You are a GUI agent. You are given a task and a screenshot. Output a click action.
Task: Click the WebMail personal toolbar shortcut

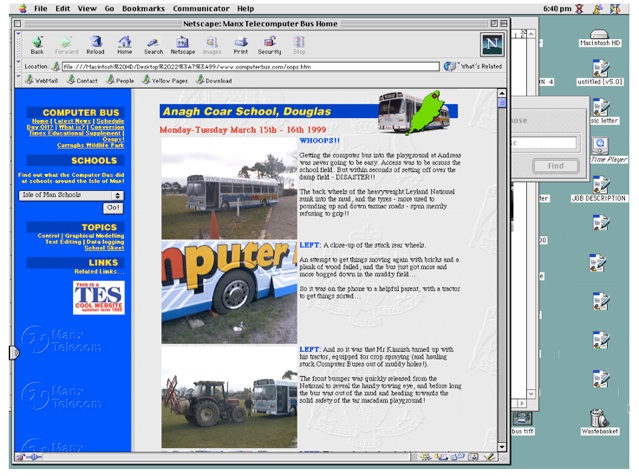[41, 80]
